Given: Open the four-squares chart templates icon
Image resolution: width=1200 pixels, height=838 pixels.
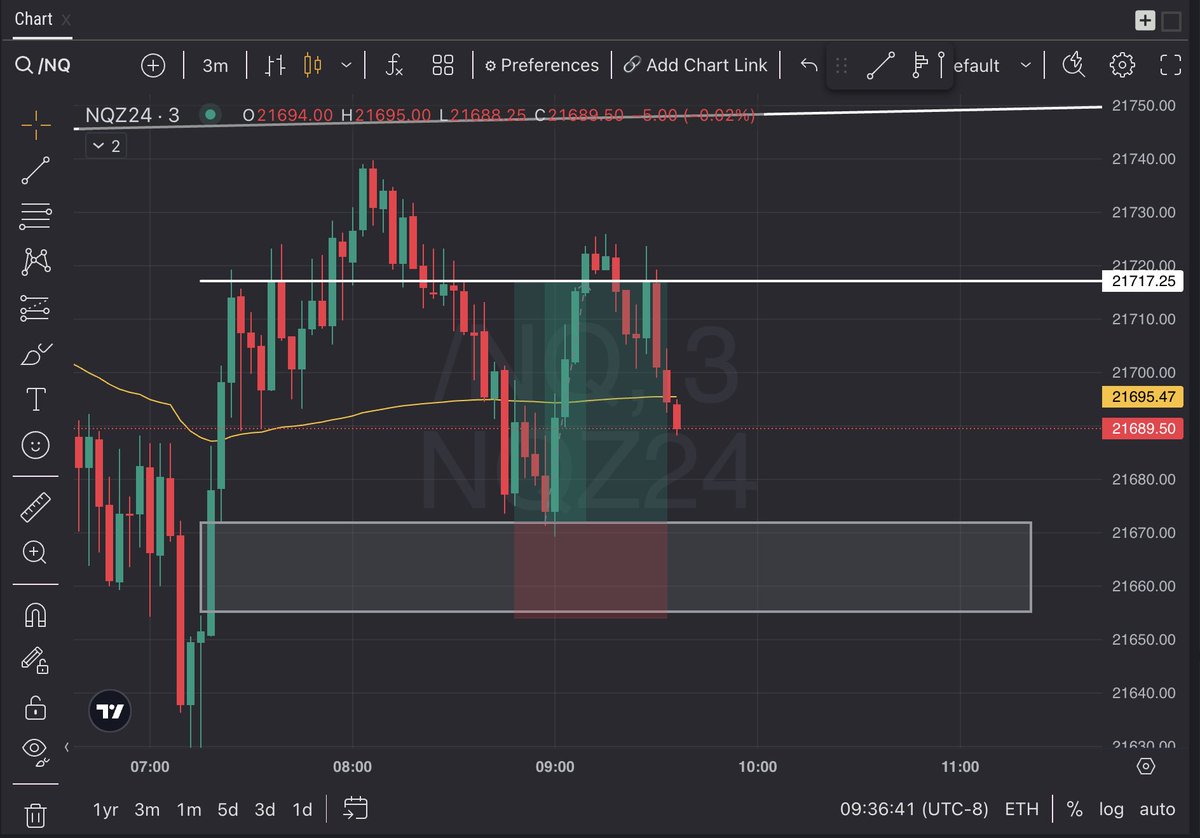Looking at the screenshot, I should tap(443, 65).
